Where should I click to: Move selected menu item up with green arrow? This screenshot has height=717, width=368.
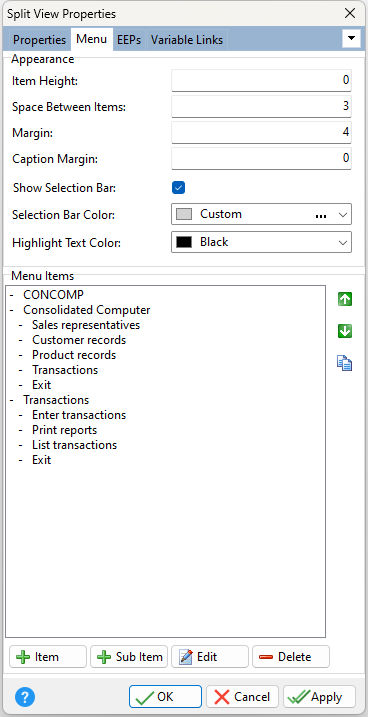pos(344,299)
